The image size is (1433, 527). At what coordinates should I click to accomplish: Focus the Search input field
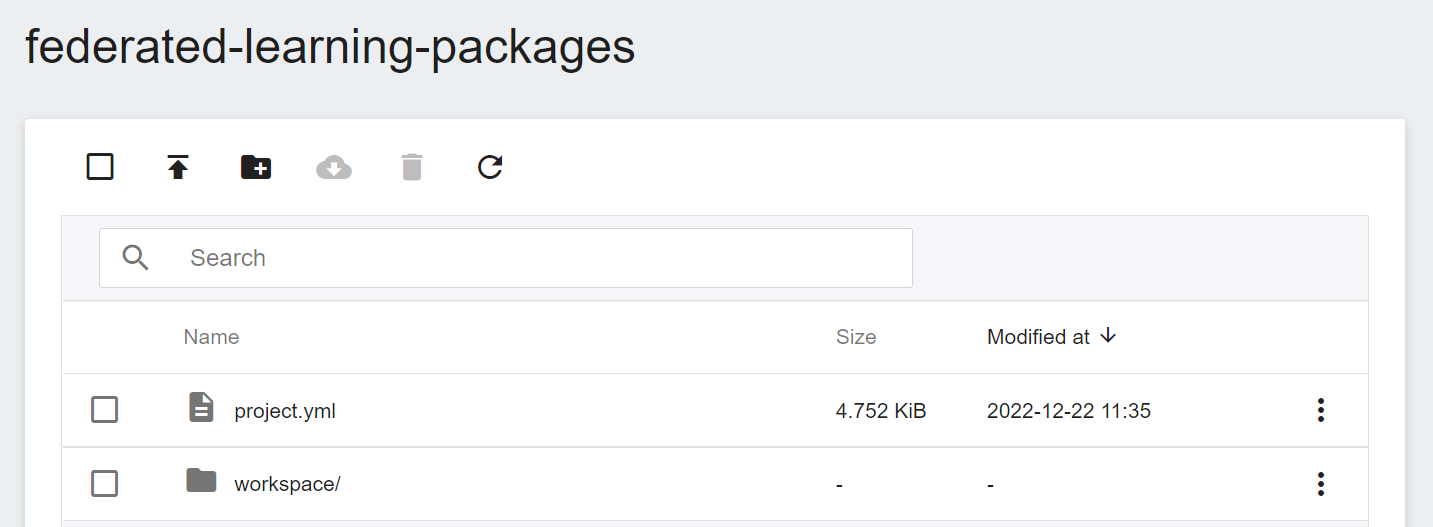point(506,258)
